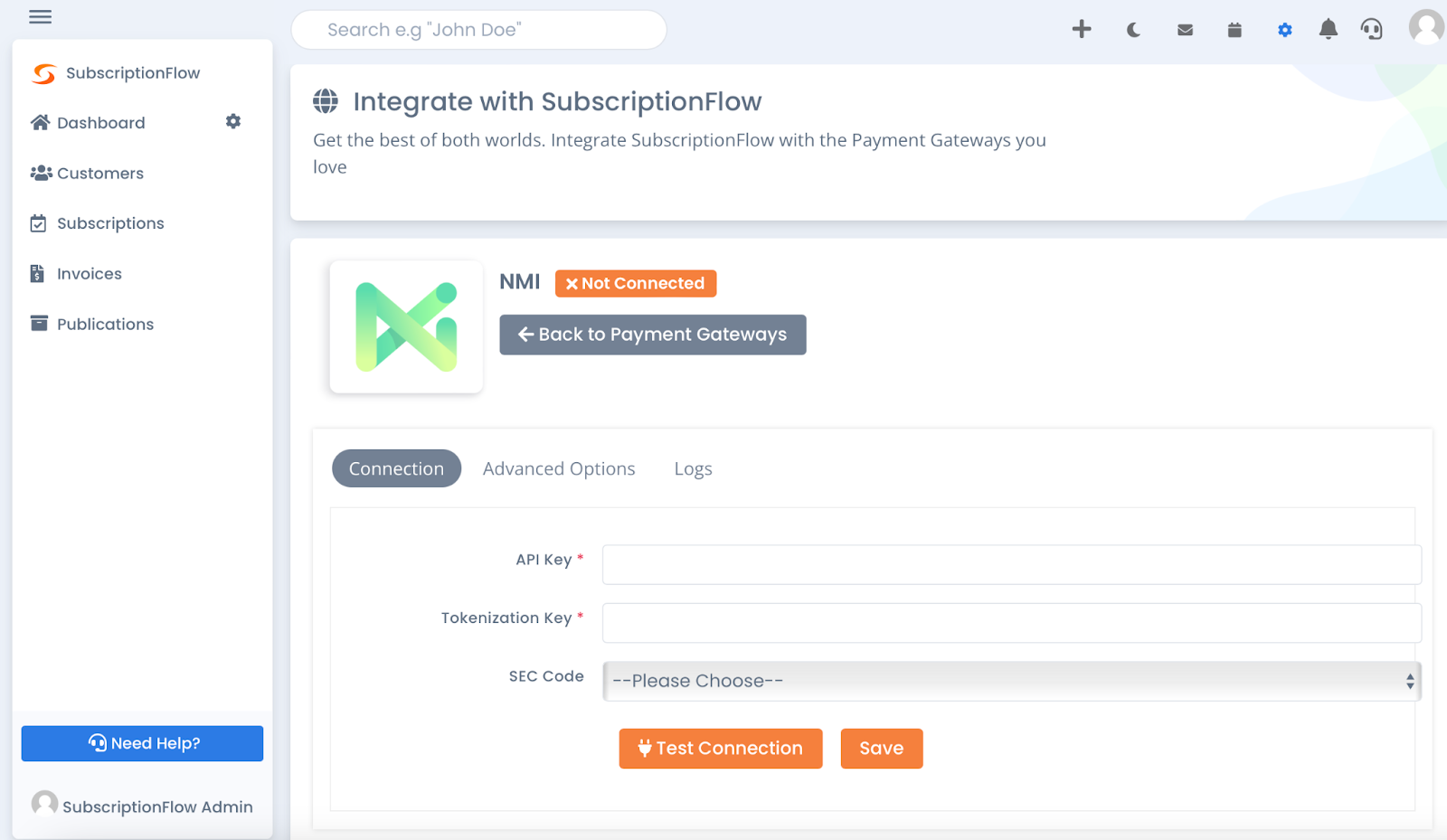
Task: Click the "API Key" field label
Action: point(544,560)
